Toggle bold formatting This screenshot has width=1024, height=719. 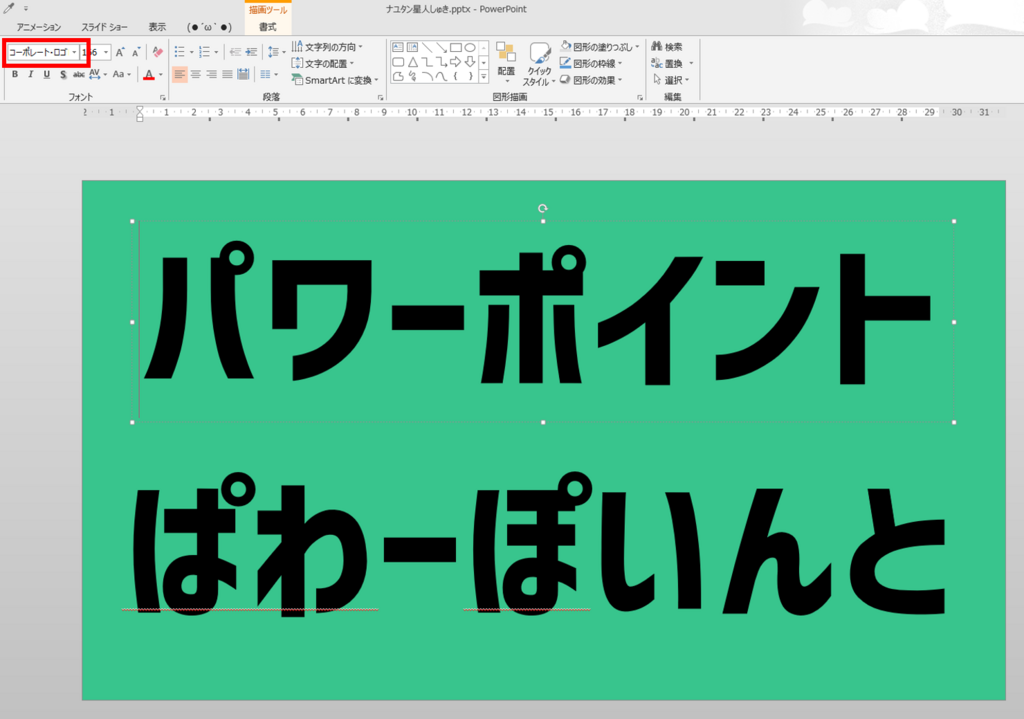click(15, 74)
